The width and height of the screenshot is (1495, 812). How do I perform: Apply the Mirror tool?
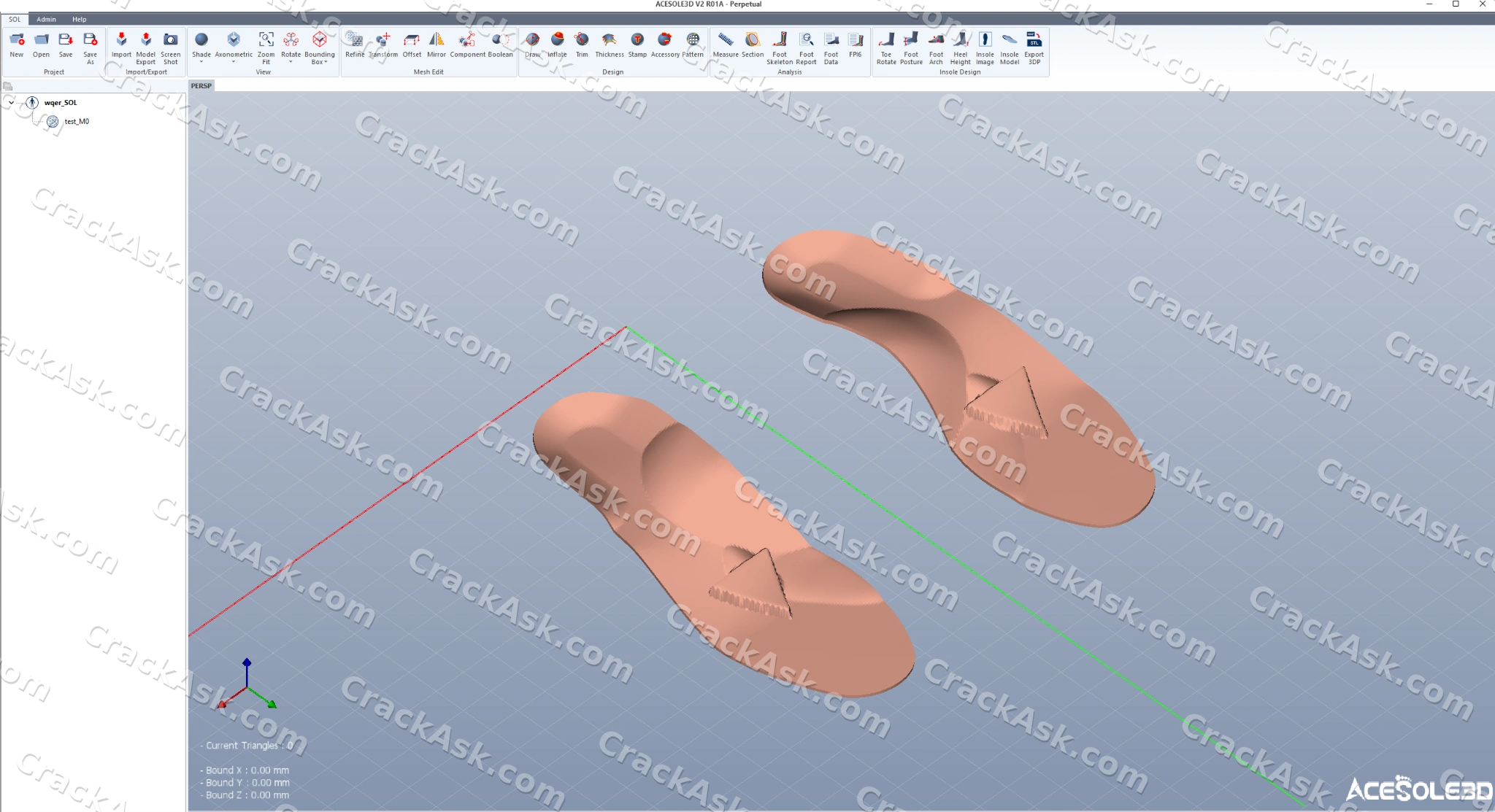coord(437,45)
